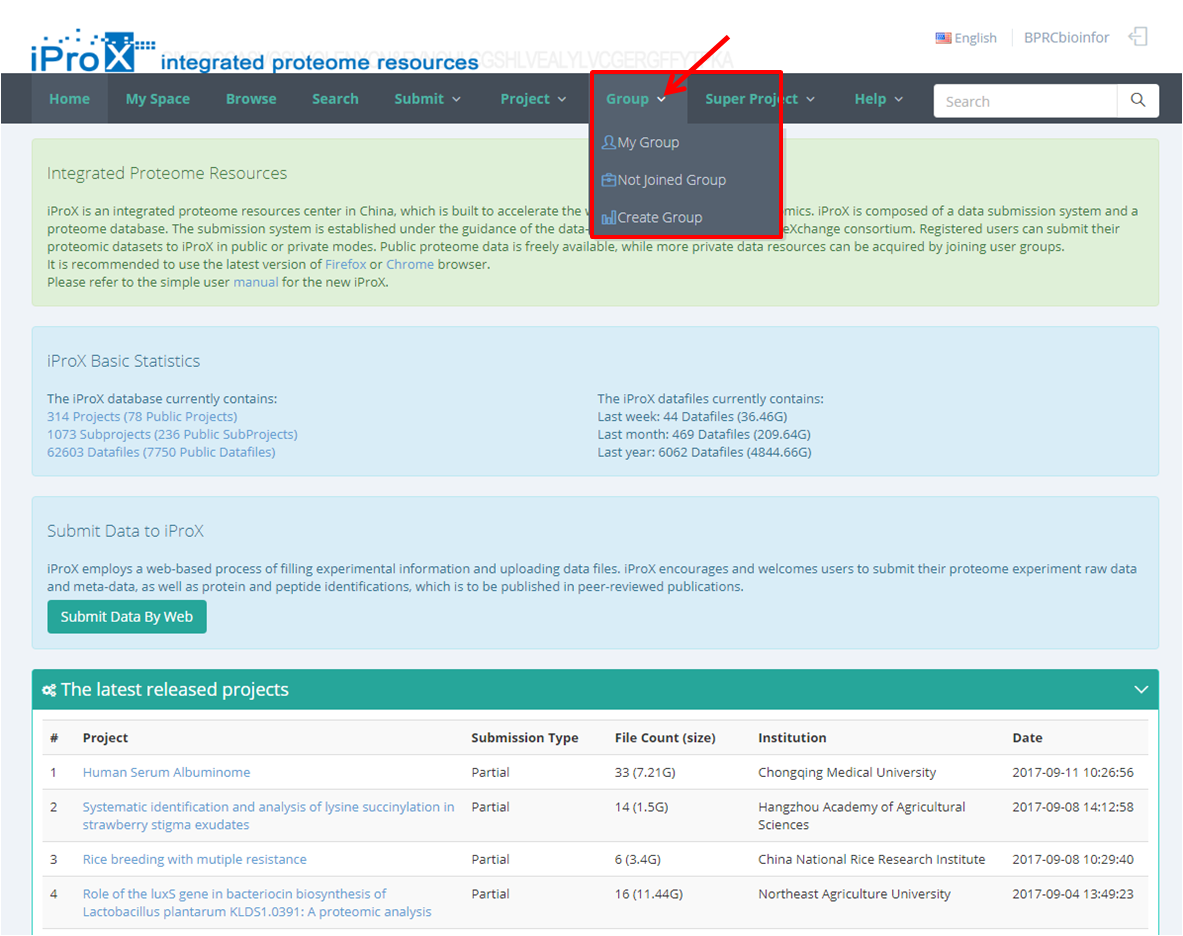The width and height of the screenshot is (1183, 936).
Task: Open 62603 Datafiles statistics link
Action: [x=161, y=453]
